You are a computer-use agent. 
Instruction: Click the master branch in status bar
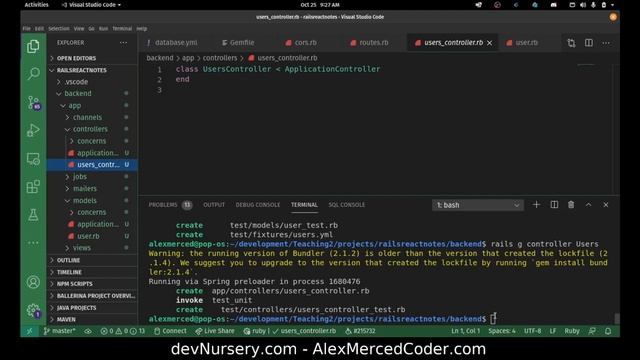60,331
